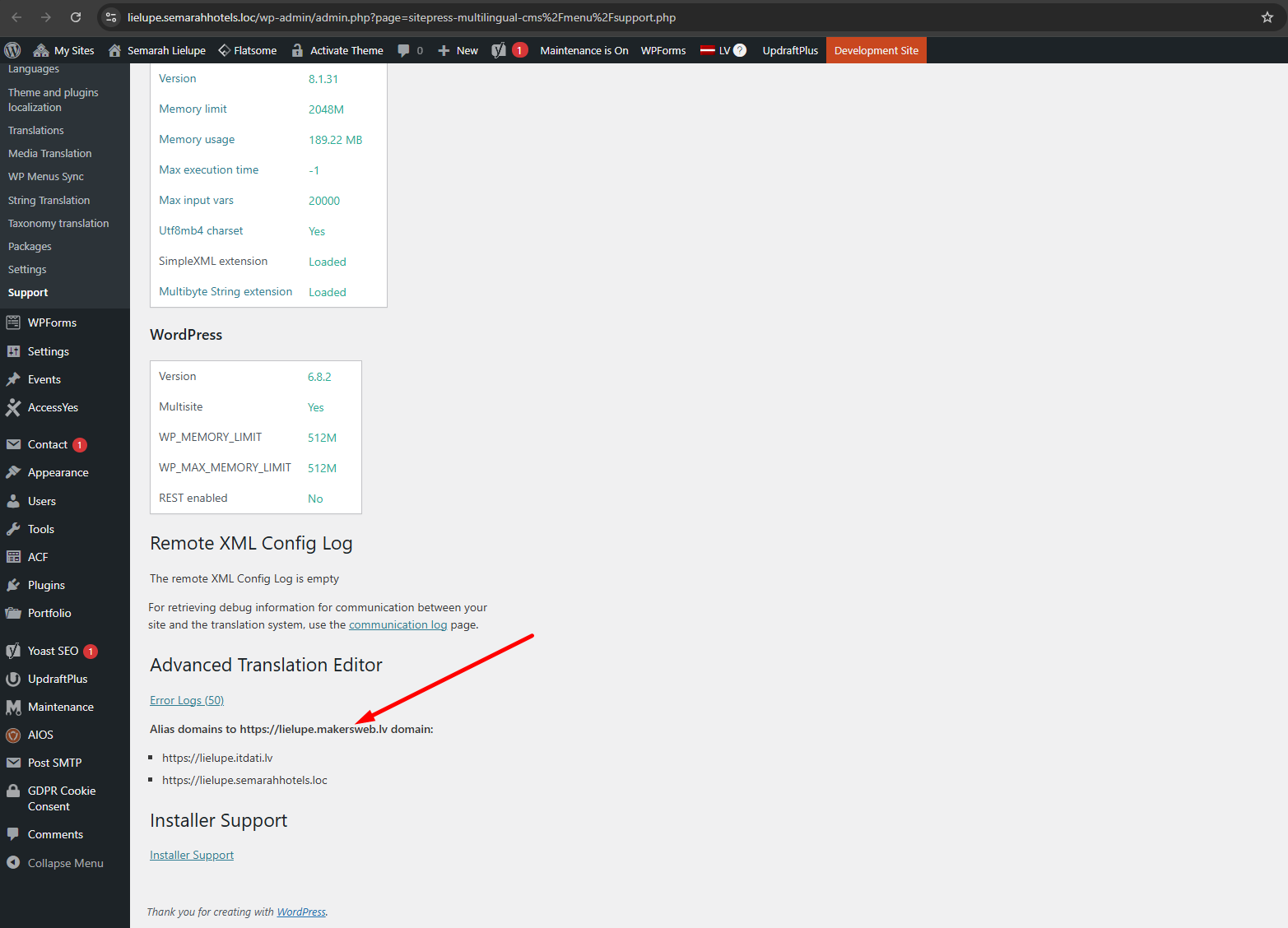Click the WordPress version value 6.8.2

pyautogui.click(x=319, y=377)
